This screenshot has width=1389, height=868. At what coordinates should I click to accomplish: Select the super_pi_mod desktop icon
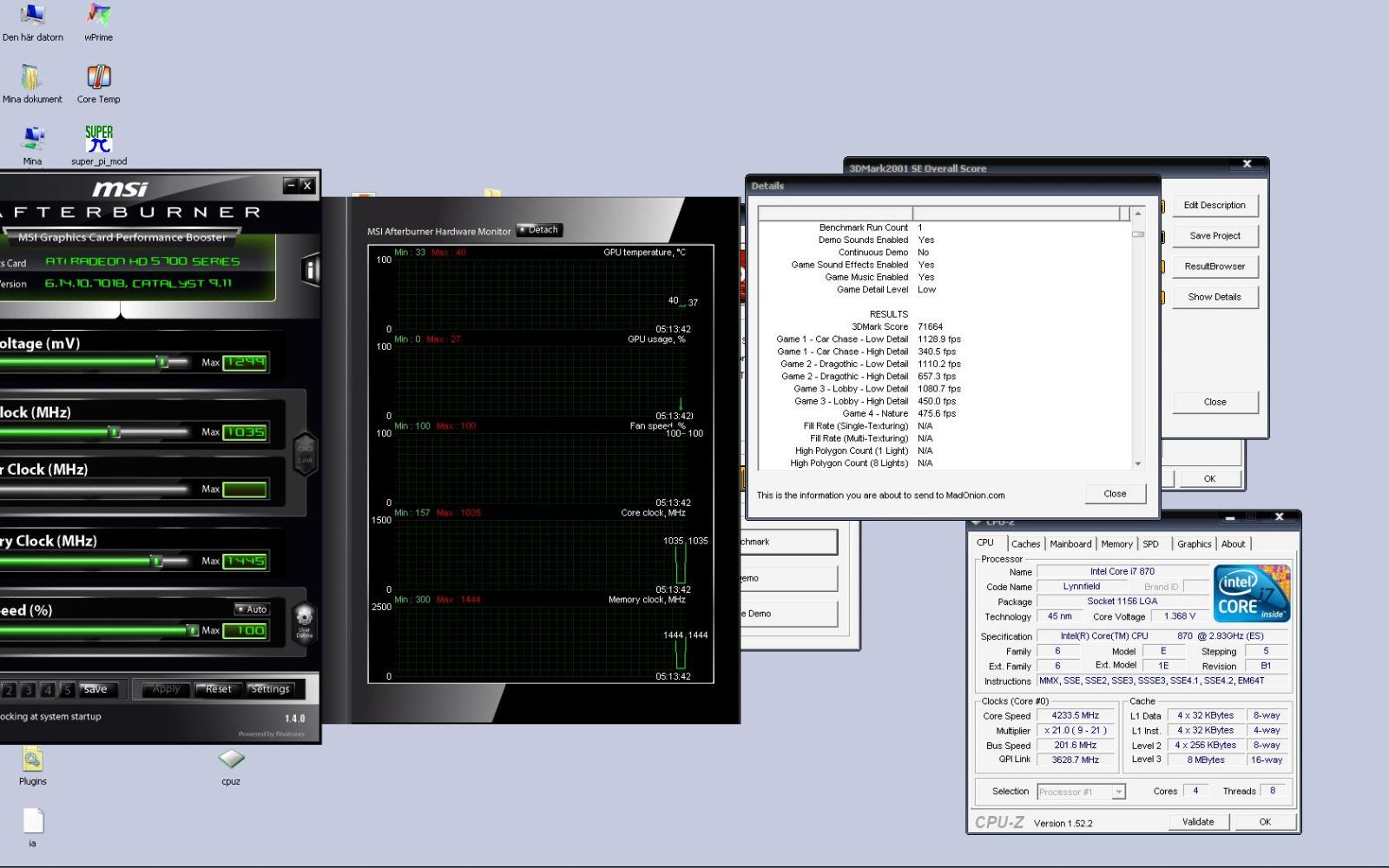coord(98,146)
